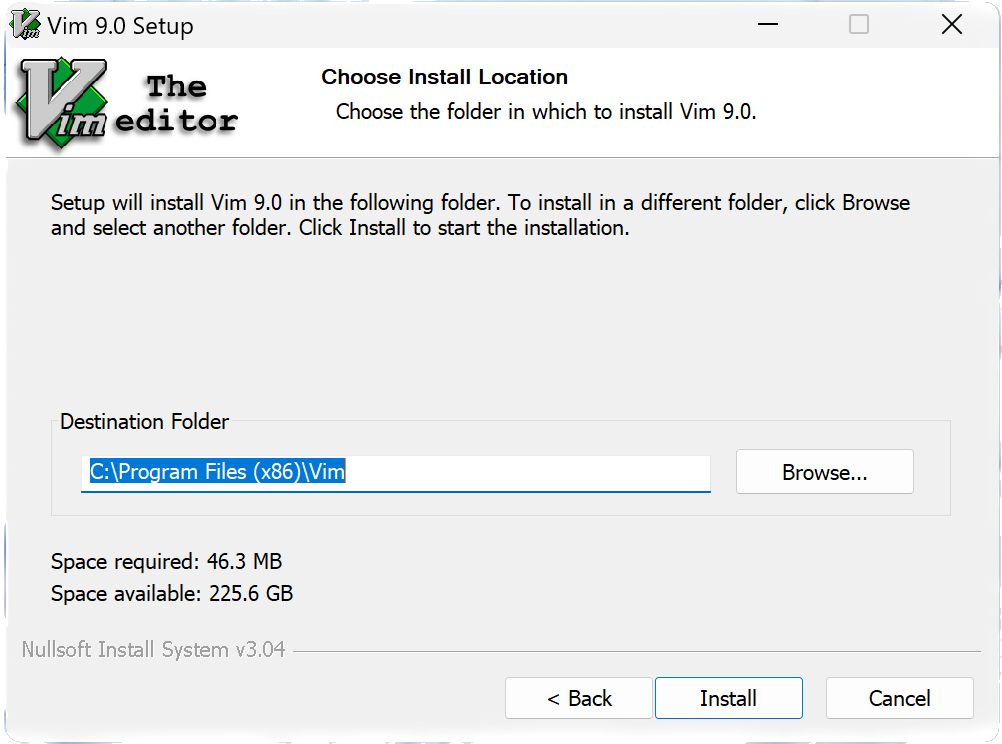Click the "Setup will install Vim 9.0" instructions
Viewport: 1002px width, 744px height.
point(480,215)
